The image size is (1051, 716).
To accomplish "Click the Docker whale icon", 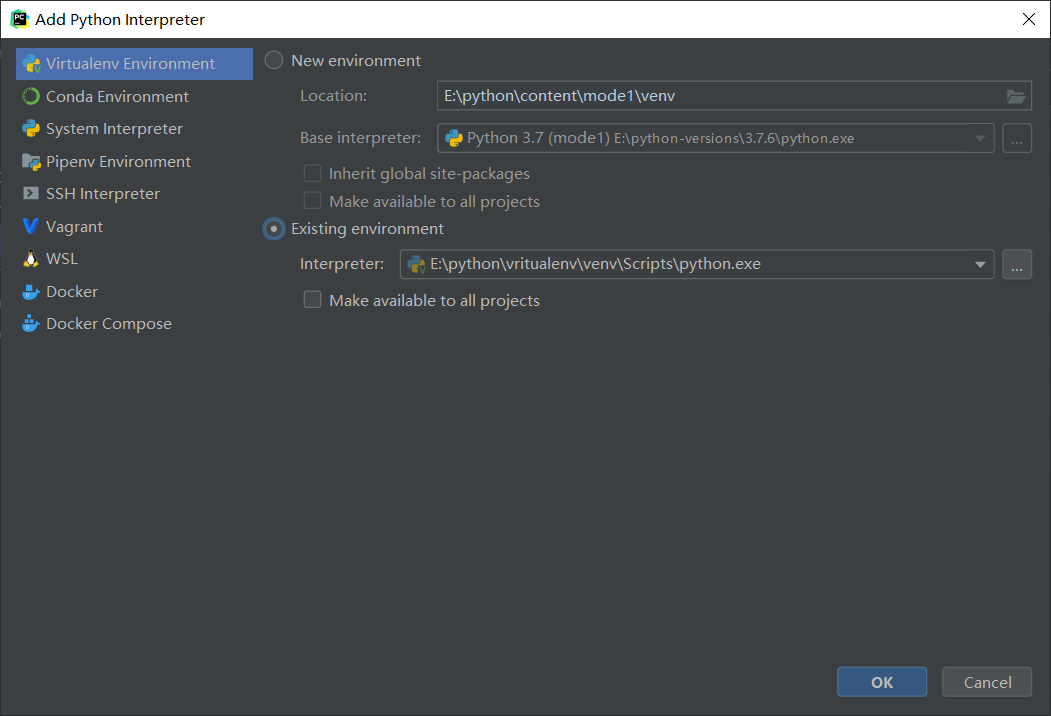I will [31, 292].
